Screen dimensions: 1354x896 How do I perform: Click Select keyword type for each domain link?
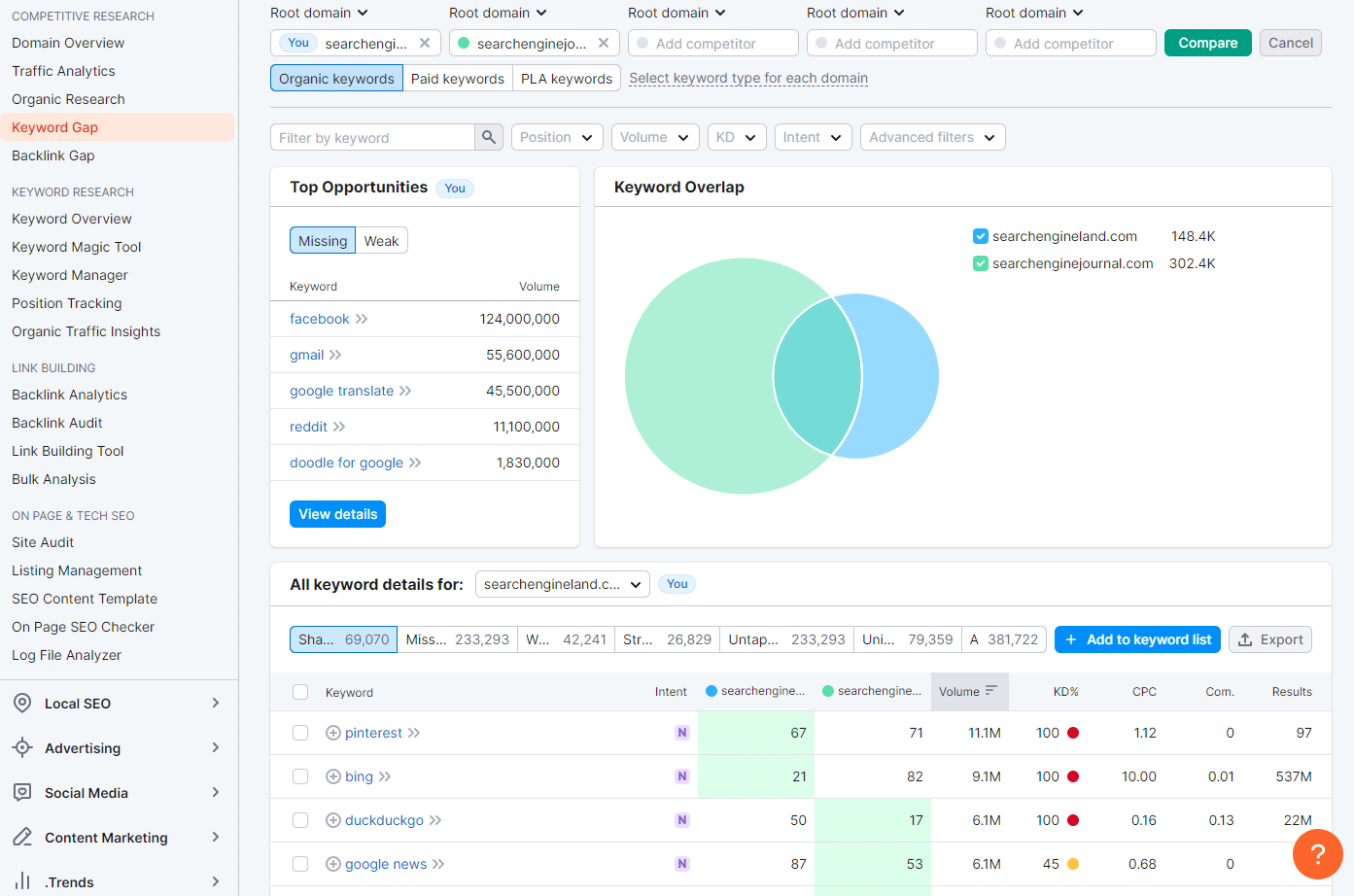748,79
